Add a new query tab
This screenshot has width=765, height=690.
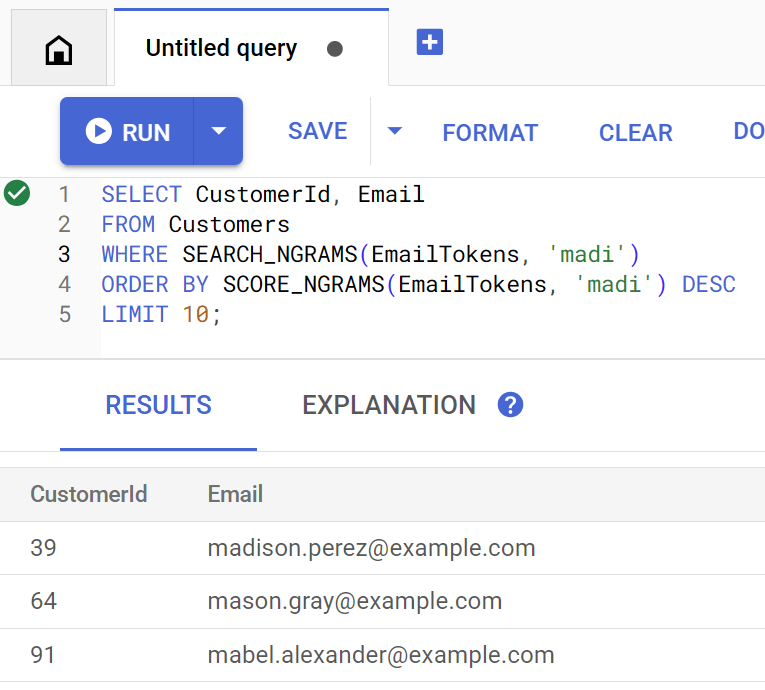coord(430,43)
